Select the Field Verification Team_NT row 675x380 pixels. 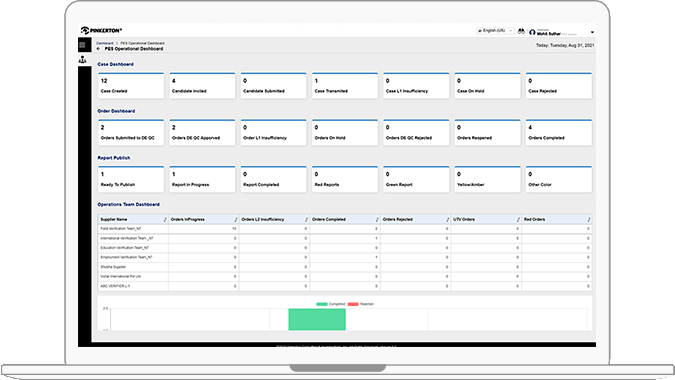coord(345,229)
